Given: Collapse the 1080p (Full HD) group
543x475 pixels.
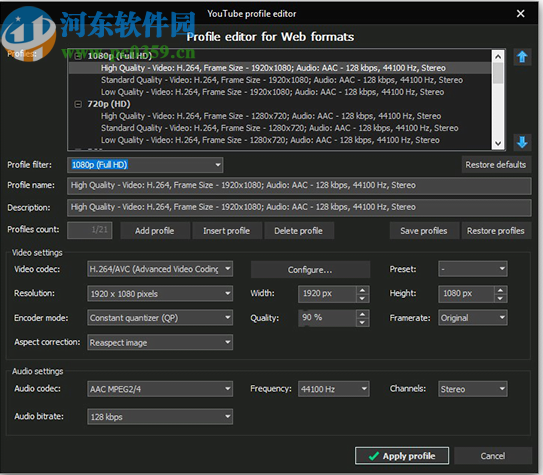Looking at the screenshot, I should pyautogui.click(x=78, y=56).
